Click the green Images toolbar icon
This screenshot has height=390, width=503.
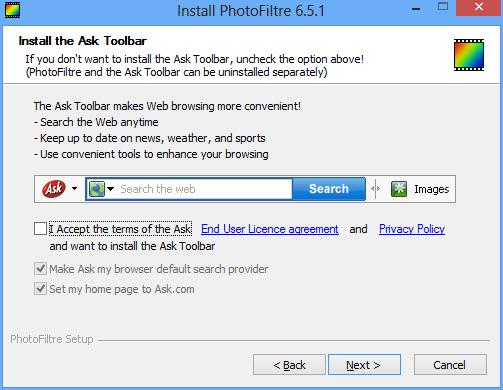[x=399, y=189]
